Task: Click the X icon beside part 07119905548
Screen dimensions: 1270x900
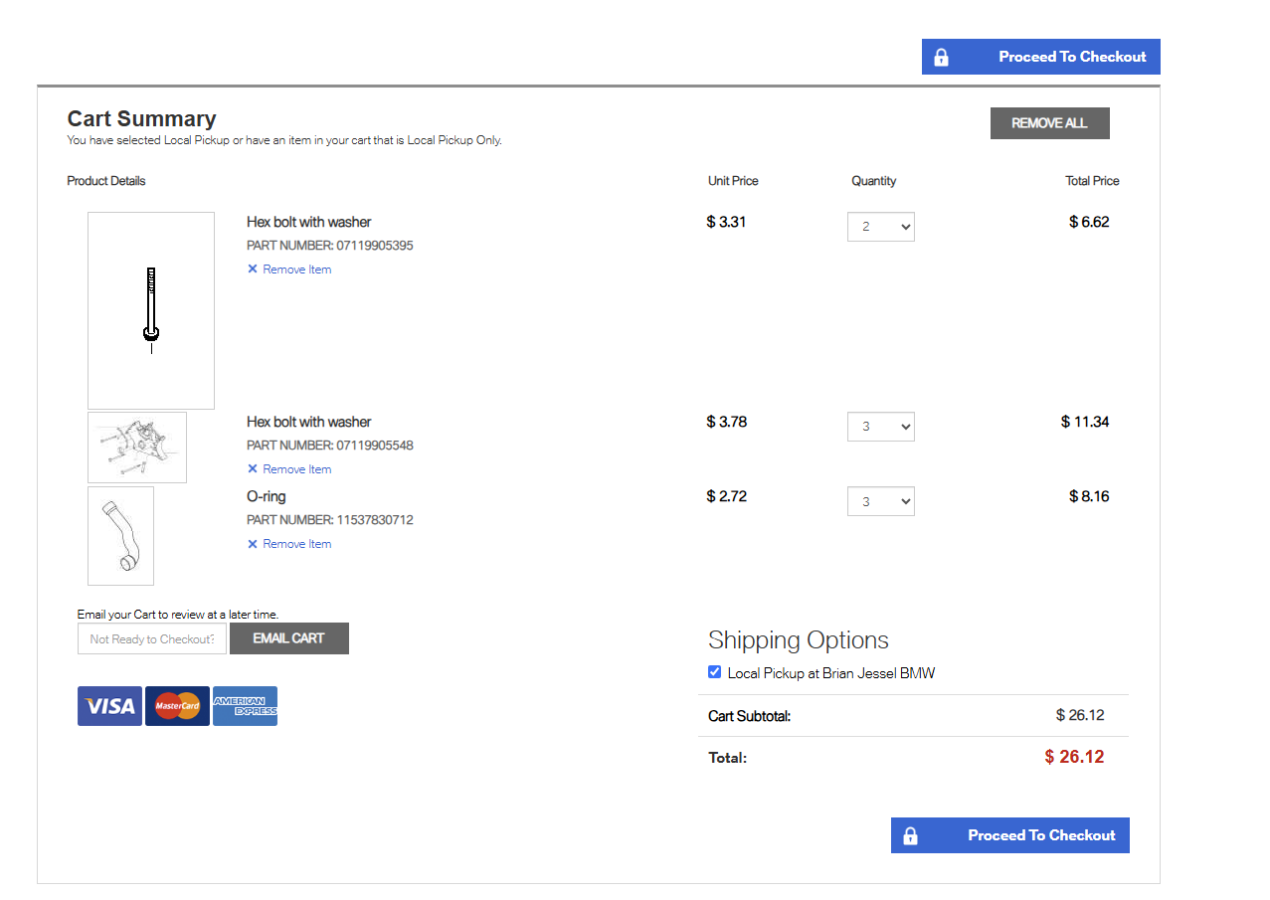Action: (253, 469)
